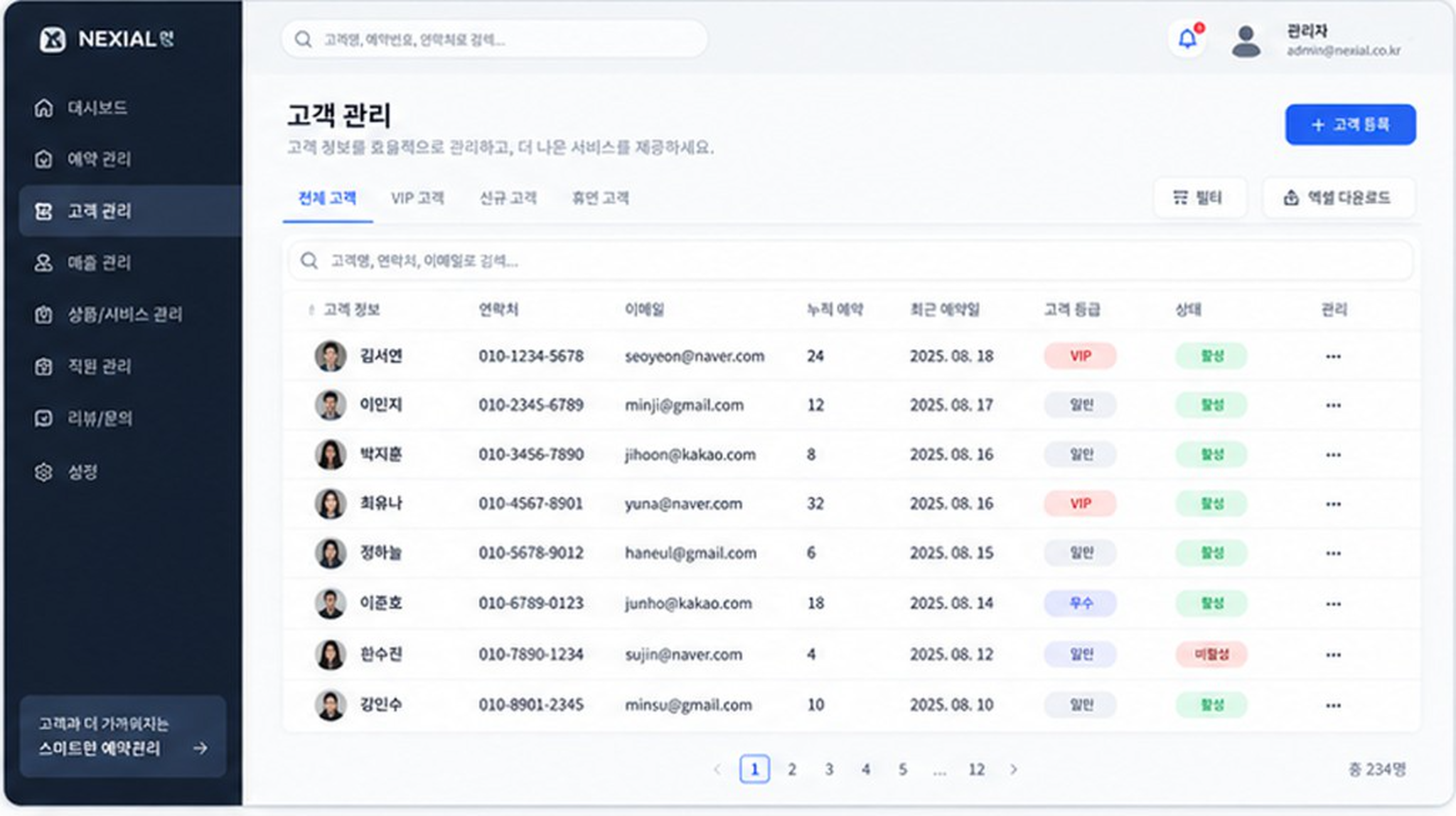This screenshot has height=816, width=1456.
Task: Jump to last page 12
Action: coord(977,769)
